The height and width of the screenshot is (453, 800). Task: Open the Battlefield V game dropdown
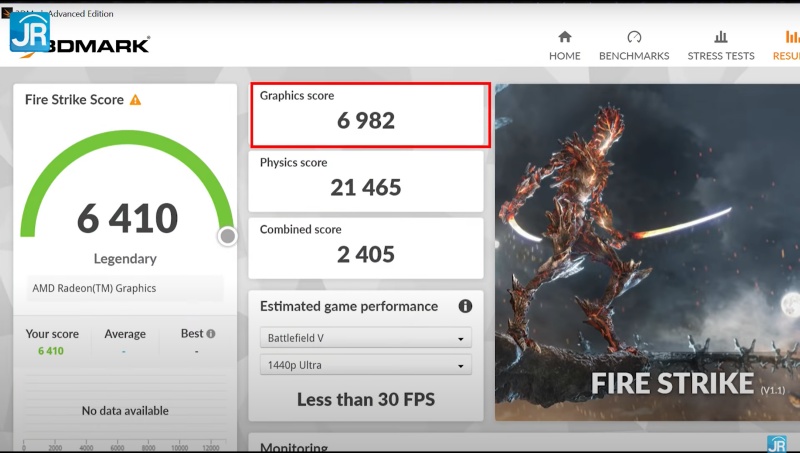(366, 338)
